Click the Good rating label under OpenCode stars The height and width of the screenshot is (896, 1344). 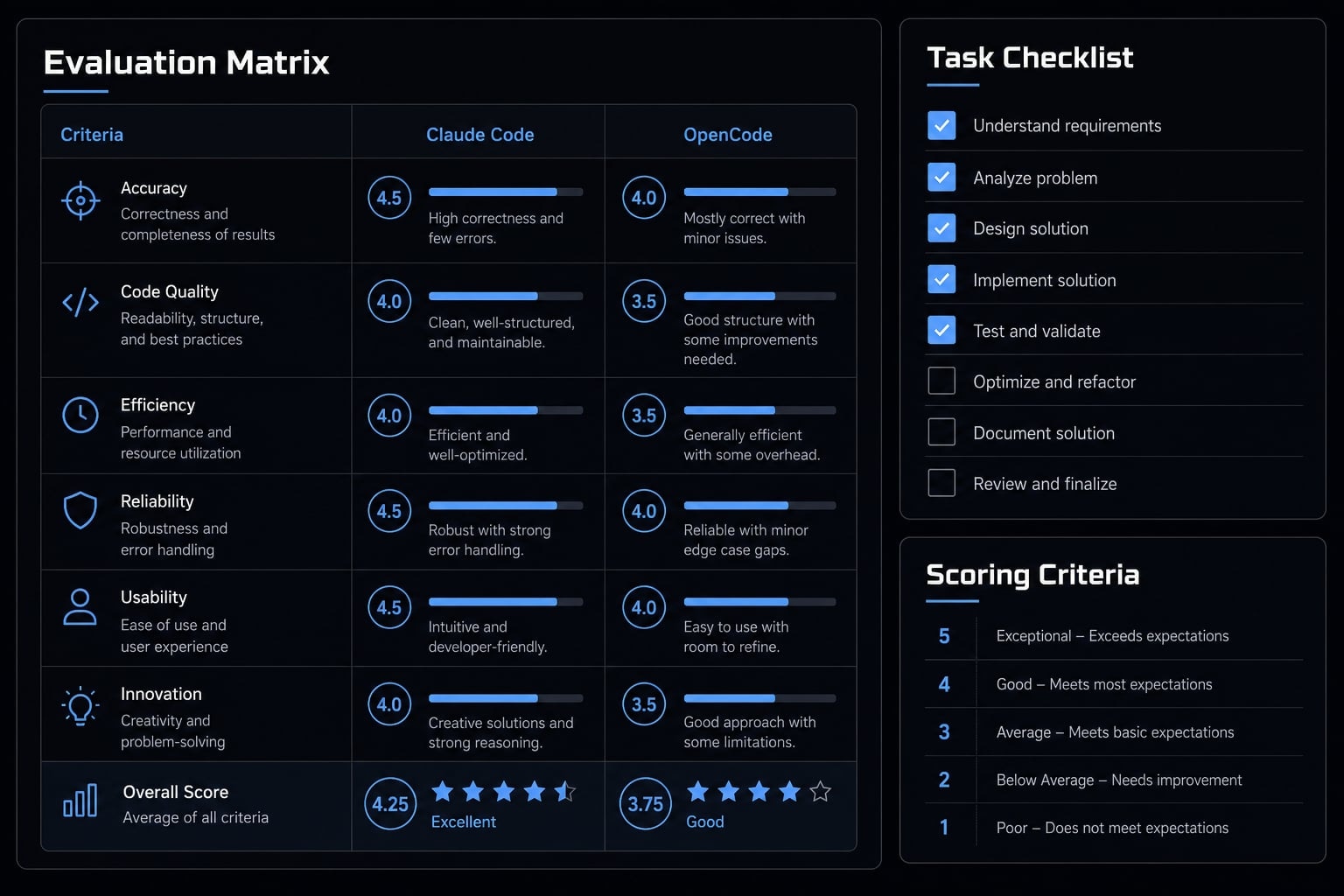coord(705,822)
